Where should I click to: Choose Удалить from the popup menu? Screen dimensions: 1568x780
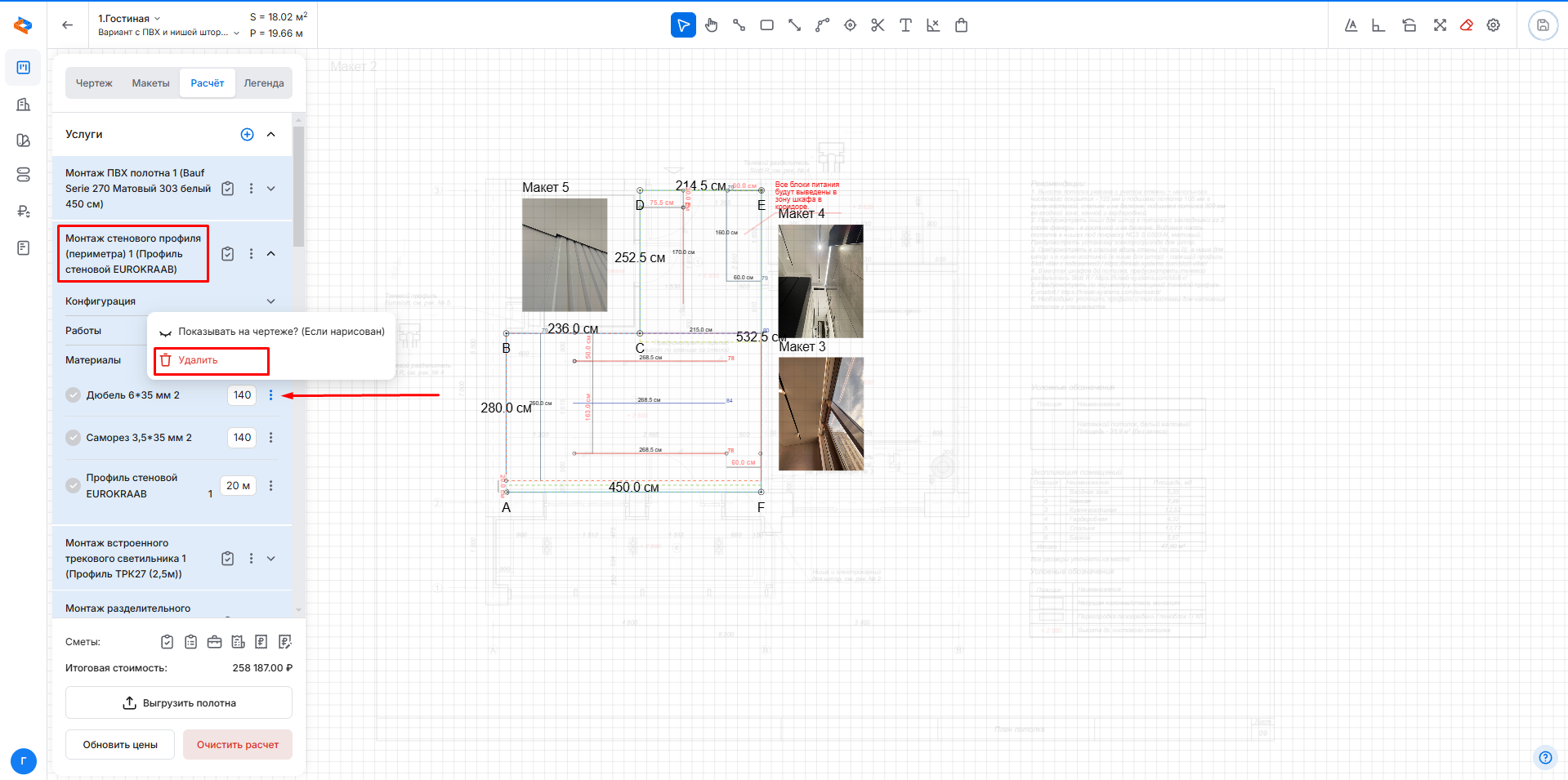198,360
